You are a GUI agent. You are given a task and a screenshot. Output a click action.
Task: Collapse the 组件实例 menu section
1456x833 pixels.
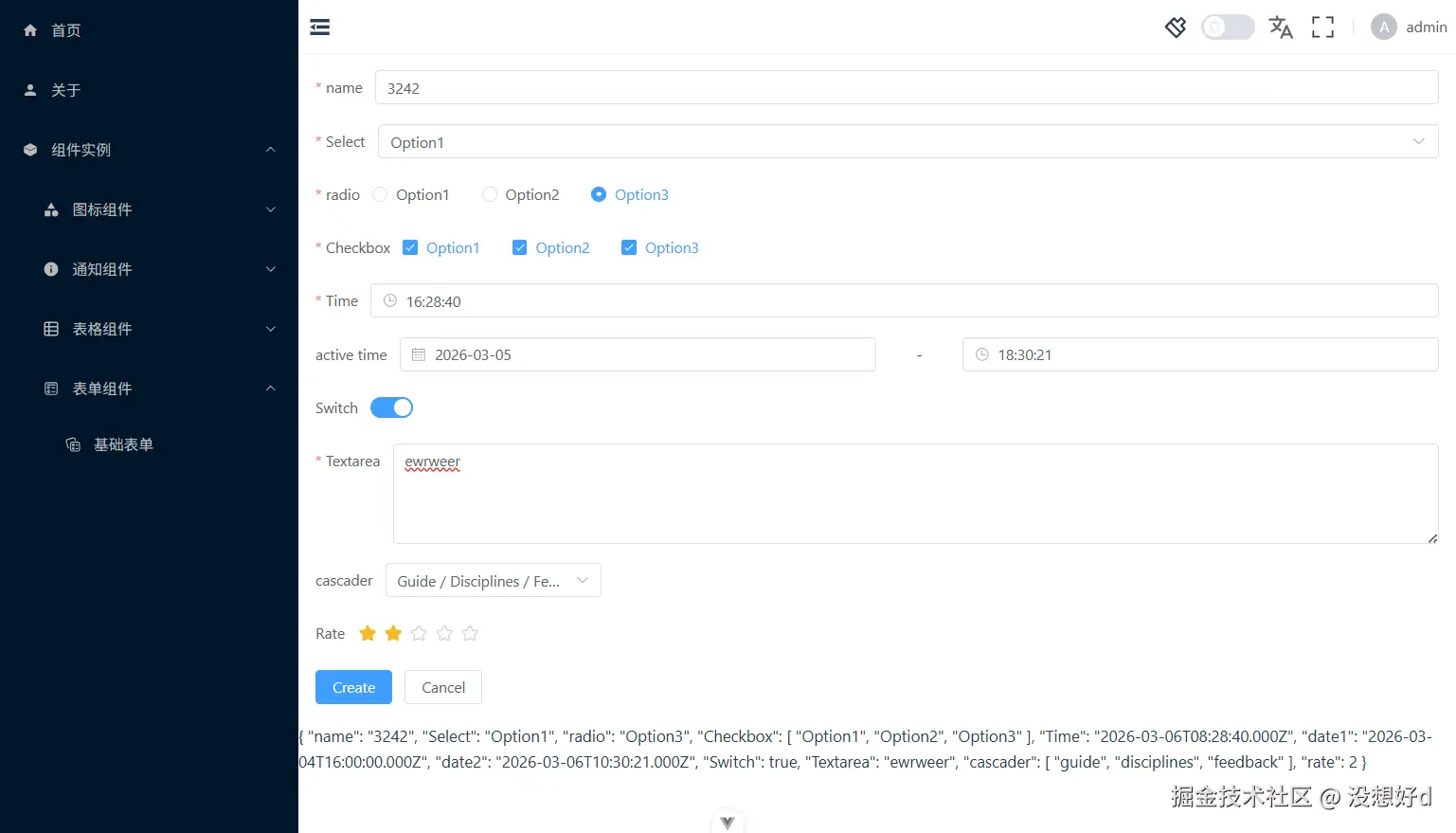point(149,150)
